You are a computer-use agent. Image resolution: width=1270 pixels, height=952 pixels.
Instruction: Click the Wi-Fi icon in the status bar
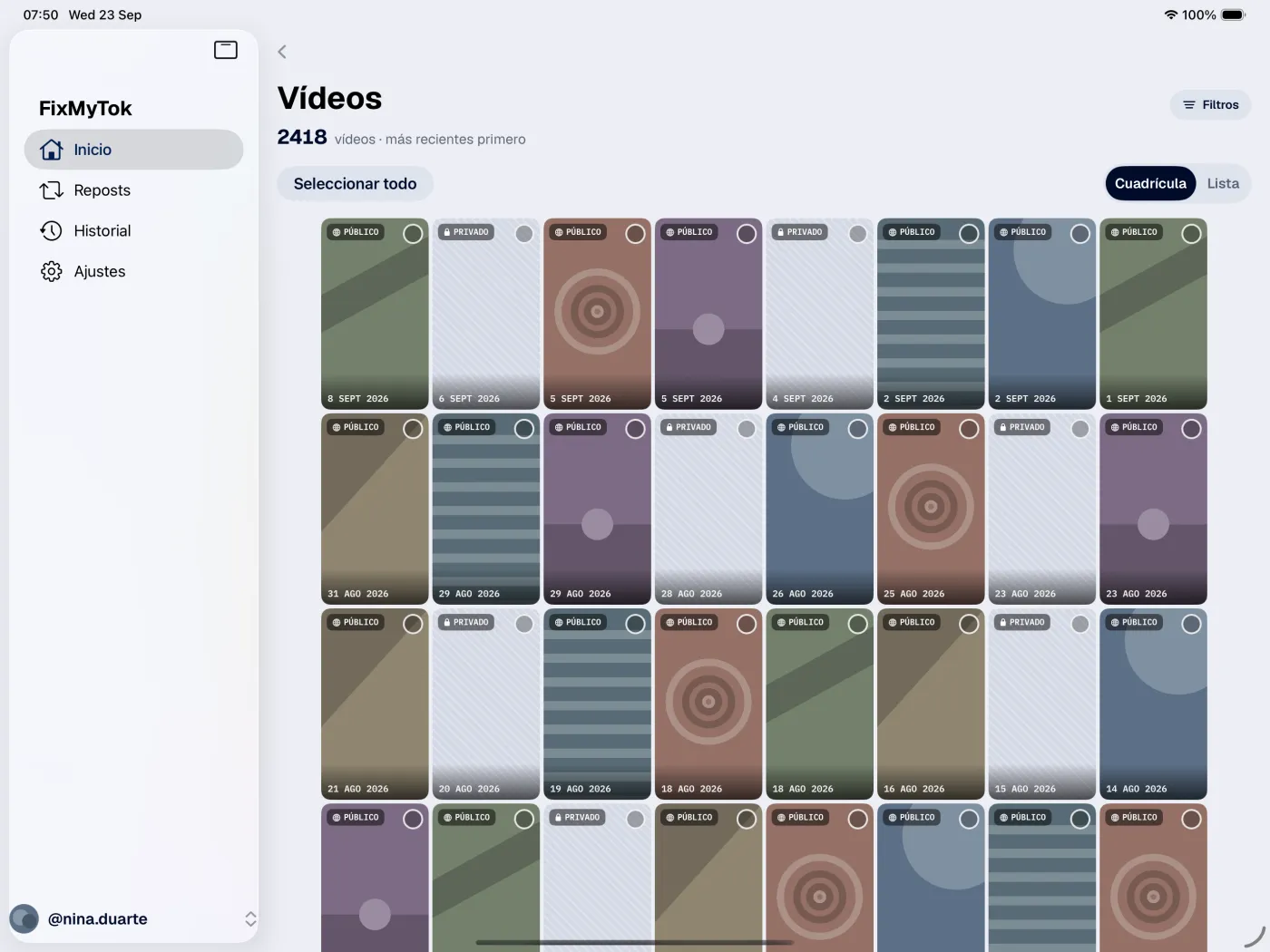tap(1171, 15)
